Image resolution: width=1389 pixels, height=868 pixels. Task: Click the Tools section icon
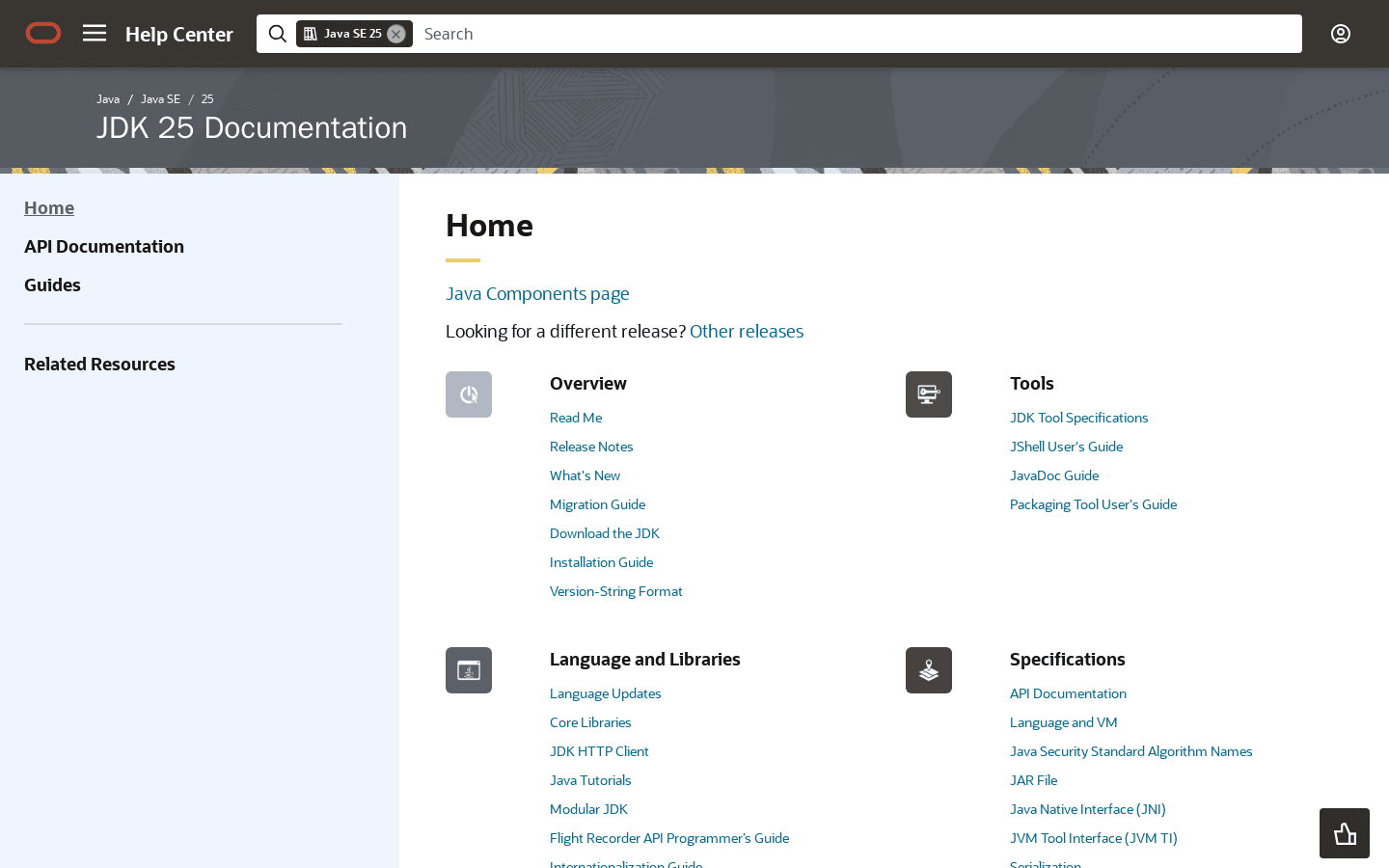[928, 394]
